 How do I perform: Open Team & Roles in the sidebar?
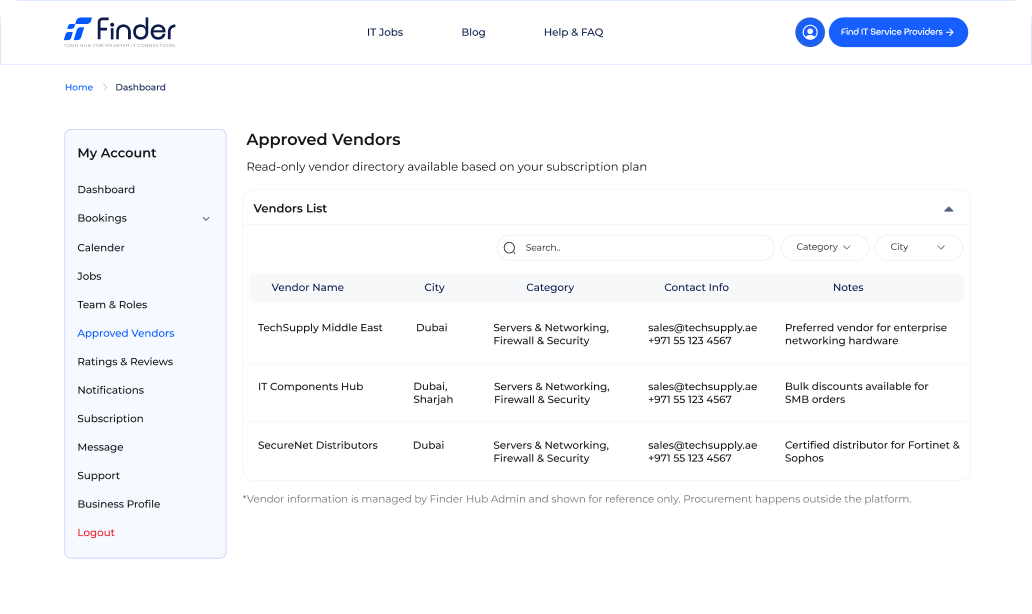point(112,305)
